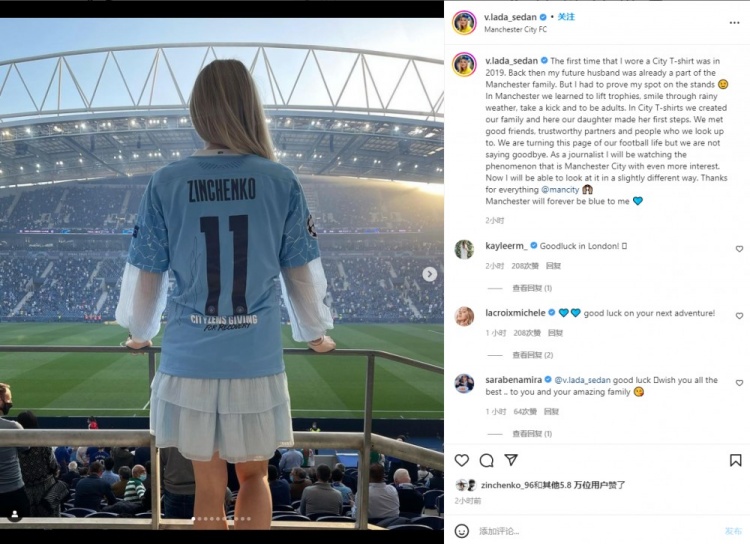Expand the replies under lacroixmichele's comment
Viewport: 750px width, 544px height.
tap(532, 355)
